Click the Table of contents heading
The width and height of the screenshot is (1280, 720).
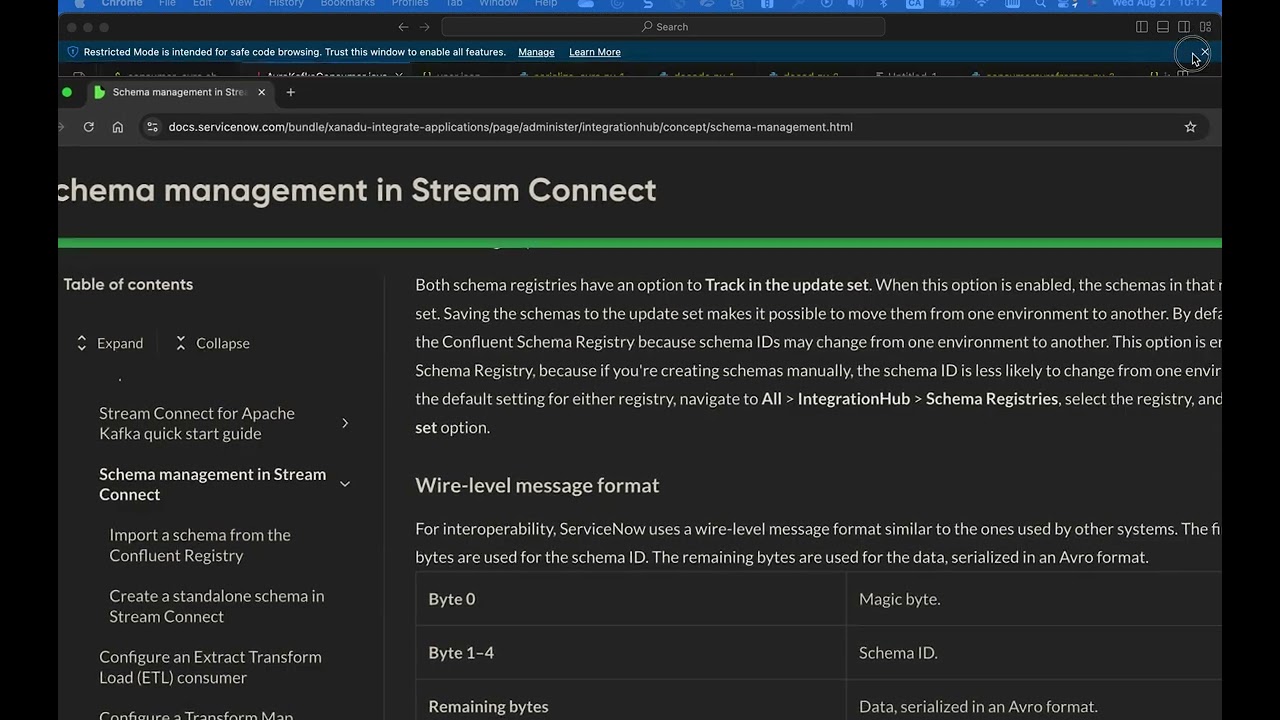(x=128, y=284)
